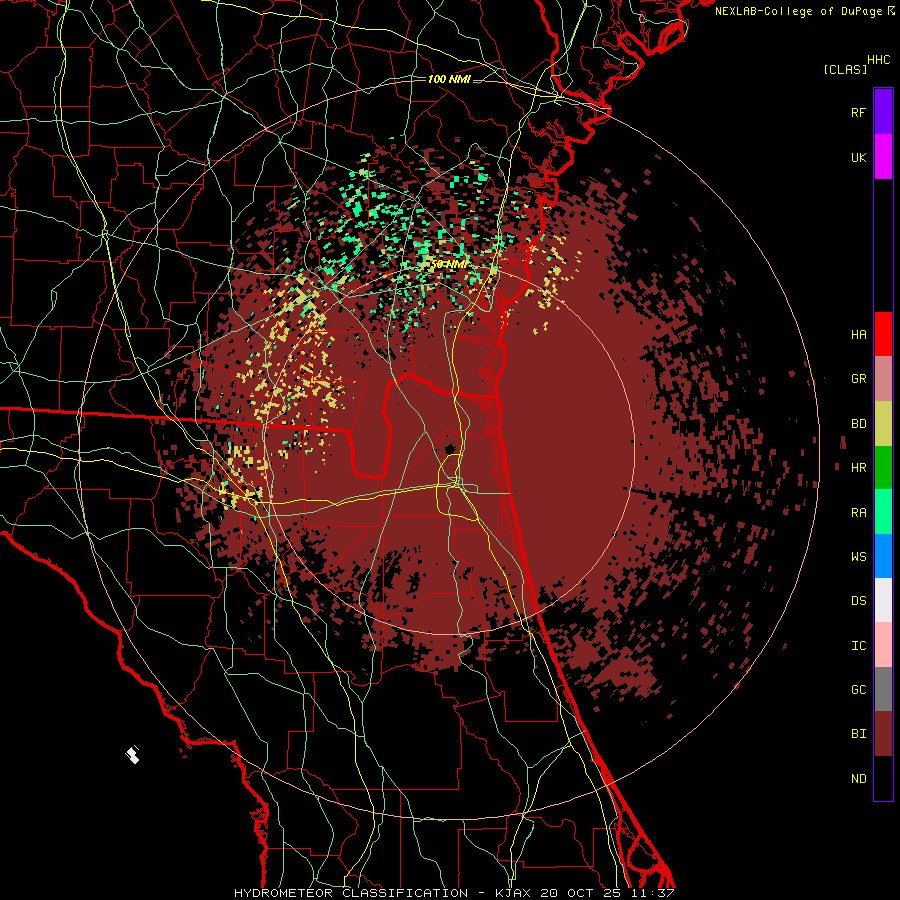Click the BI legend label text
This screenshot has width=900, height=900.
858,734
